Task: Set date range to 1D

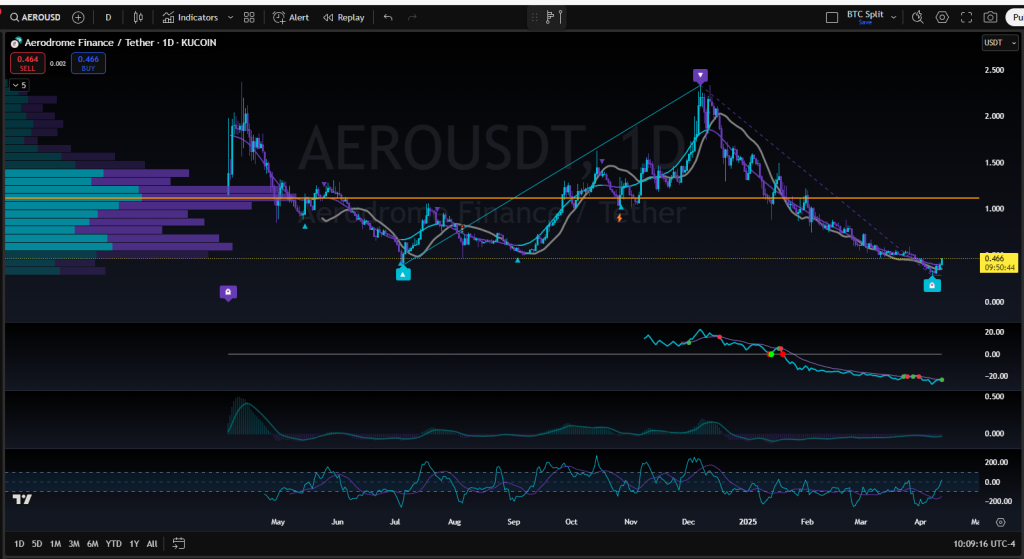Action: click(x=19, y=543)
